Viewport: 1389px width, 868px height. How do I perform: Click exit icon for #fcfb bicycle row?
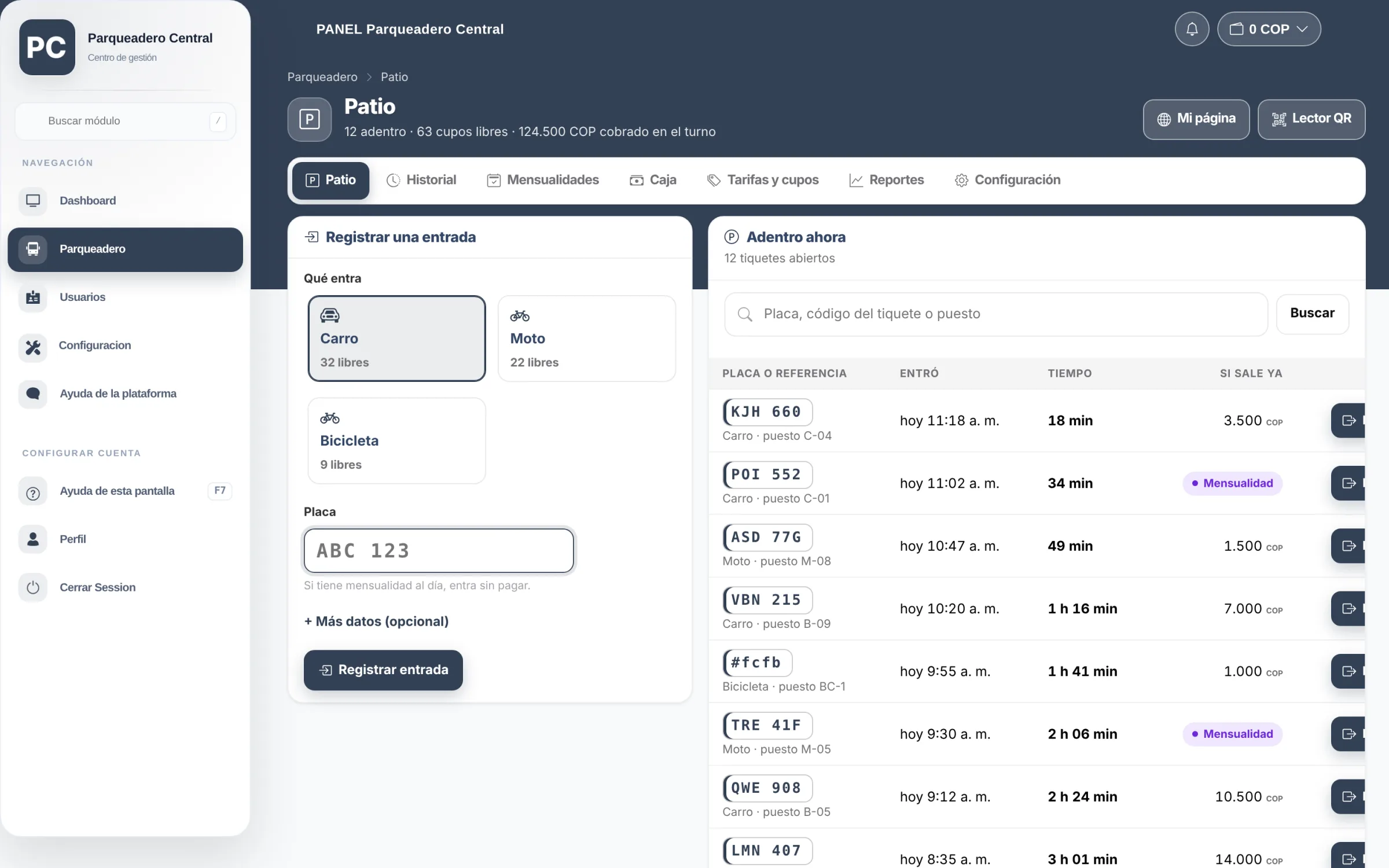point(1348,671)
